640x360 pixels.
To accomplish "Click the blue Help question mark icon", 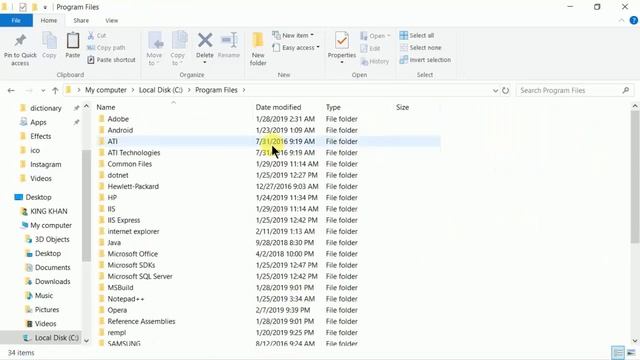I will (x=633, y=20).
